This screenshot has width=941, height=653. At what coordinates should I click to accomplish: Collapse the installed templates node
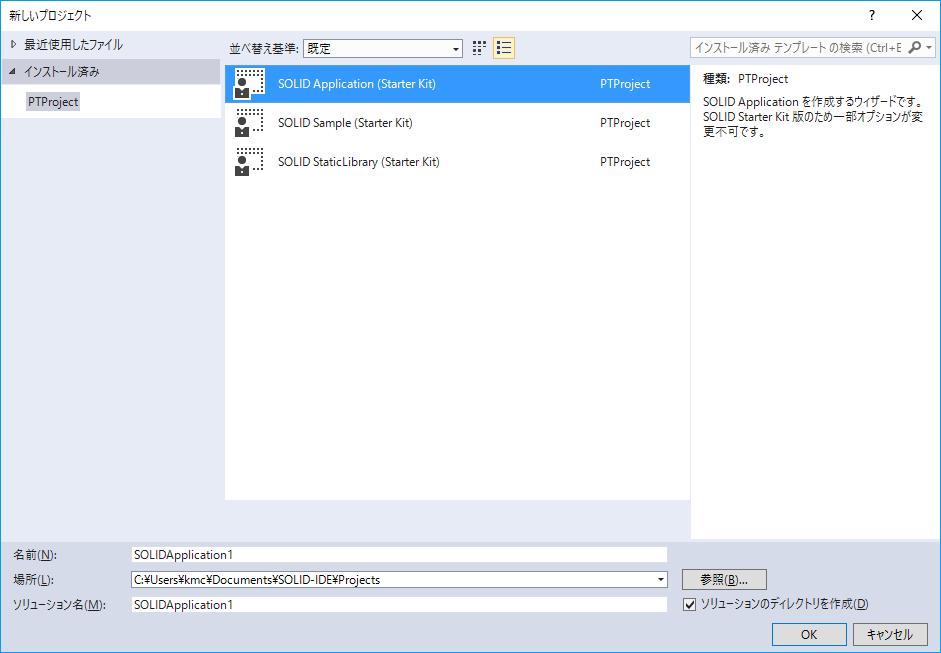(13, 72)
